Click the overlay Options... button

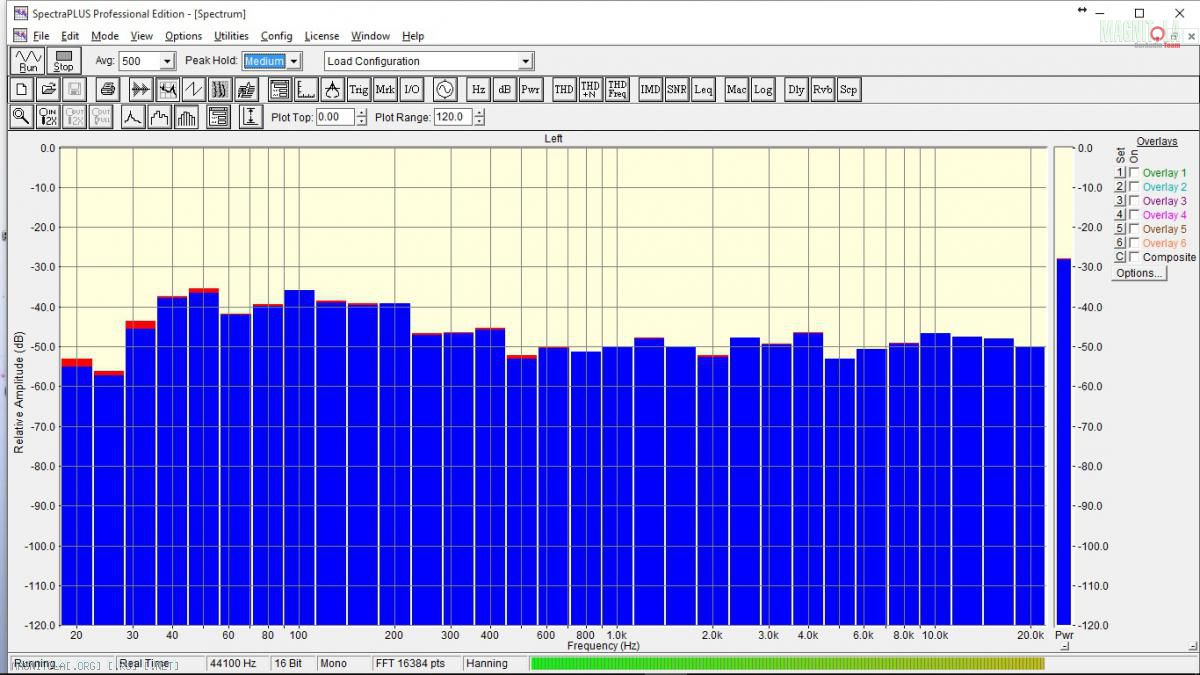(x=1139, y=273)
